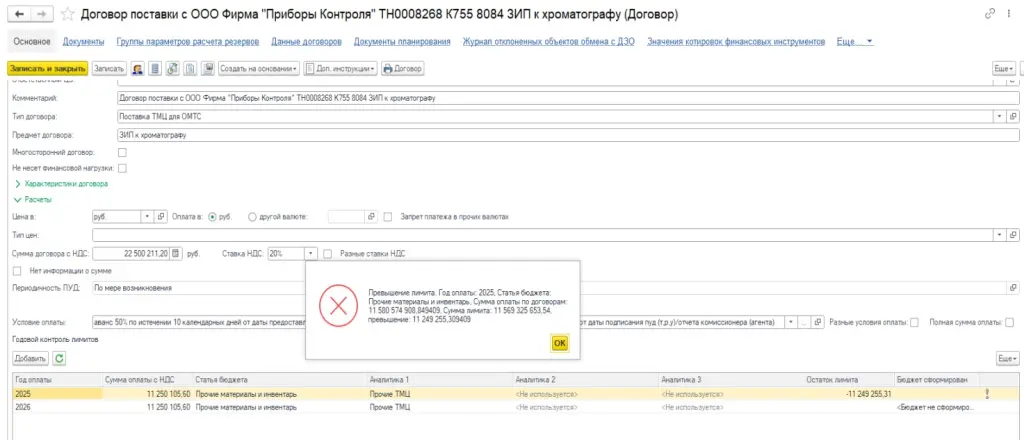Viewport: 1024px width, 440px height.
Task: Open Тип цен dropdown arrow
Action: pos(1000,234)
